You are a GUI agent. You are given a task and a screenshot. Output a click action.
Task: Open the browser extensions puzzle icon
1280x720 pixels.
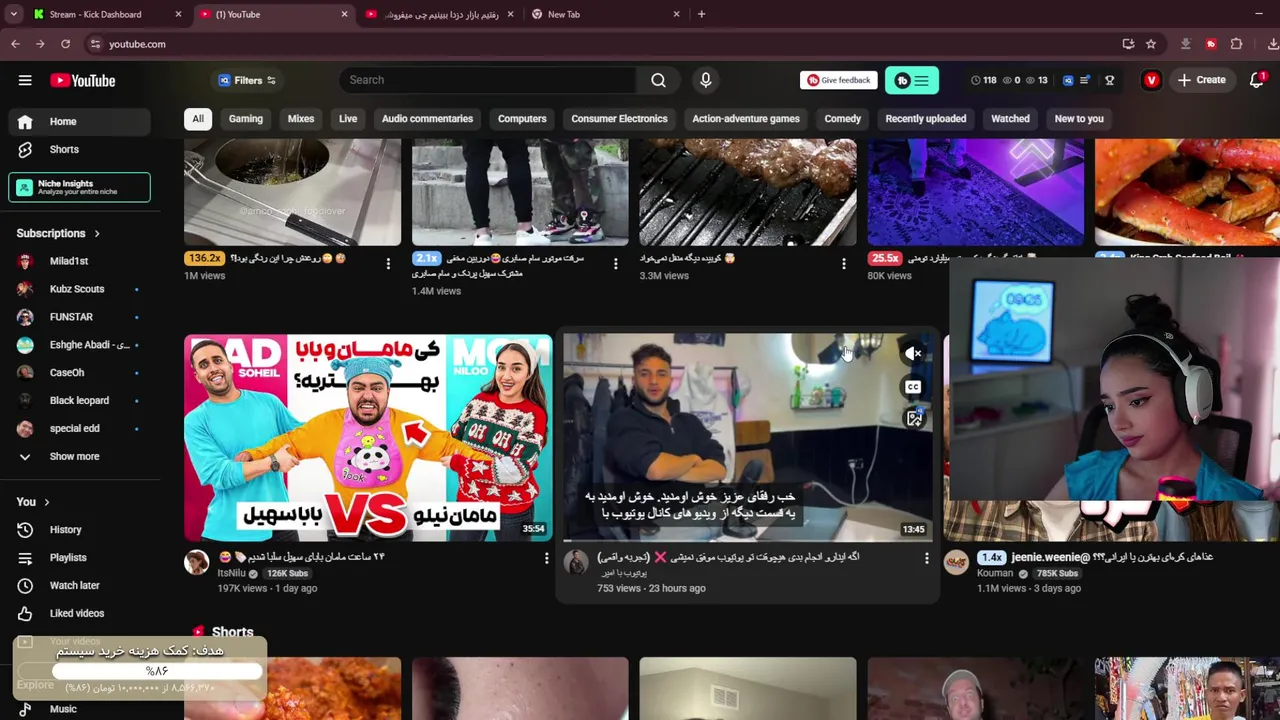[1236, 44]
